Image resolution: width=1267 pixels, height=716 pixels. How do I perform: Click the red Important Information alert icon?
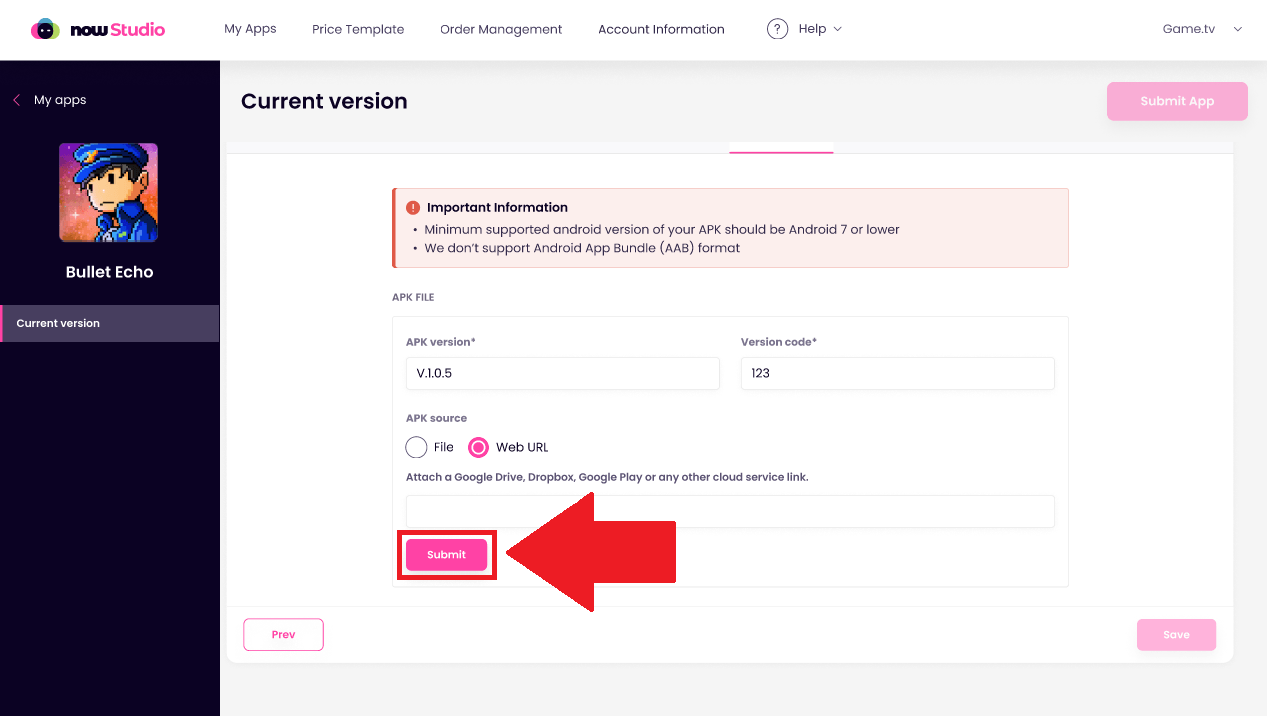click(x=413, y=208)
